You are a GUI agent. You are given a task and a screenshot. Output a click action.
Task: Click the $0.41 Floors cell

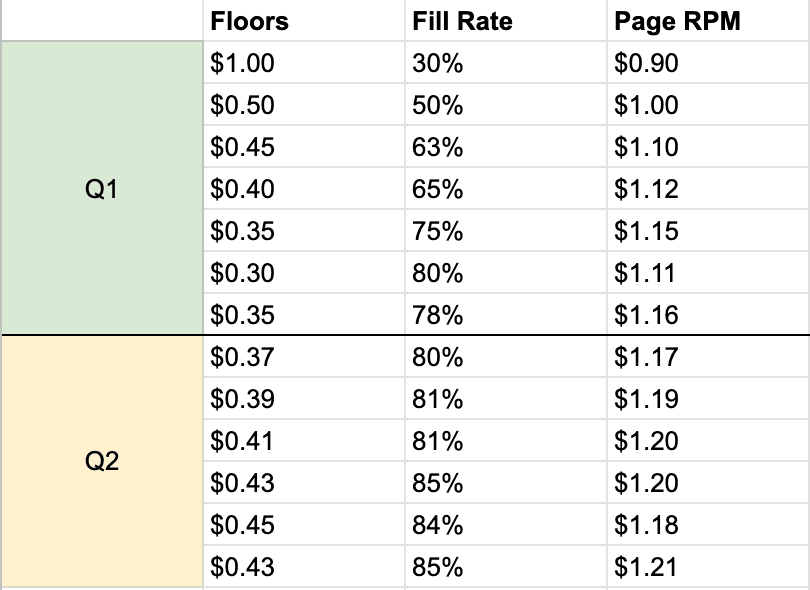coord(301,441)
